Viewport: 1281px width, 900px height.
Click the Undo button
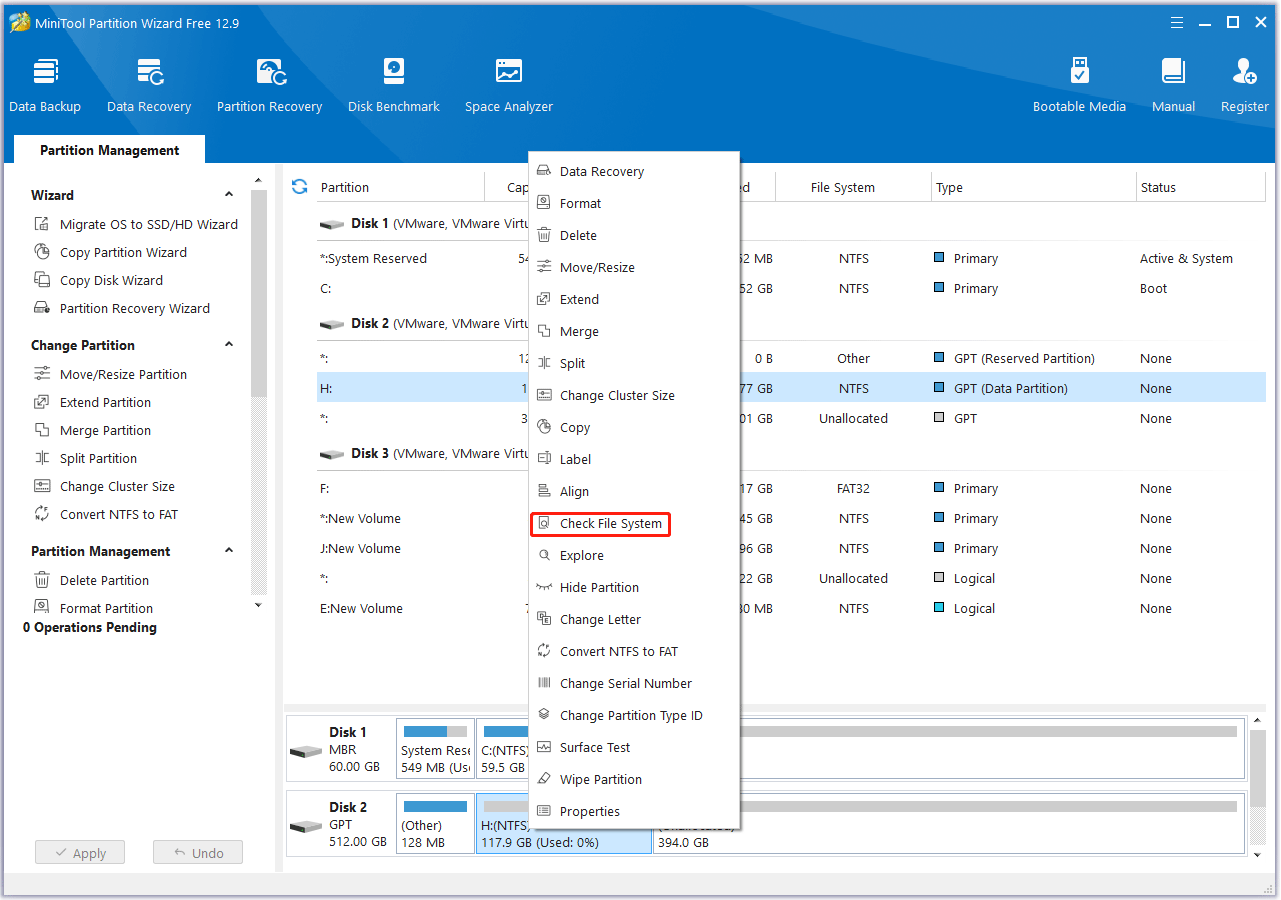198,853
